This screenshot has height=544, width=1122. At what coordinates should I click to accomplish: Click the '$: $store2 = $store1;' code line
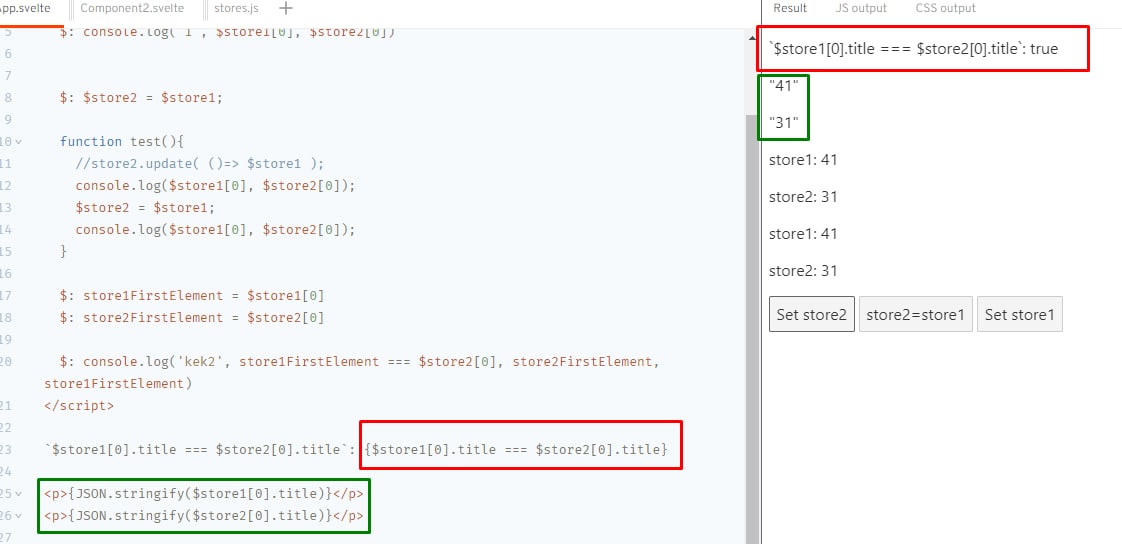tap(141, 98)
